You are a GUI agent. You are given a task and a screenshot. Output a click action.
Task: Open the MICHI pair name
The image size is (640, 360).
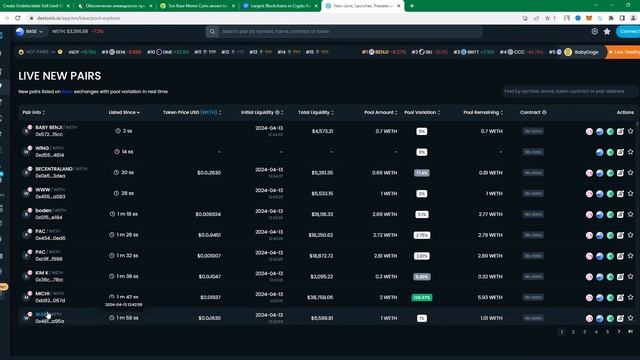tap(42, 293)
